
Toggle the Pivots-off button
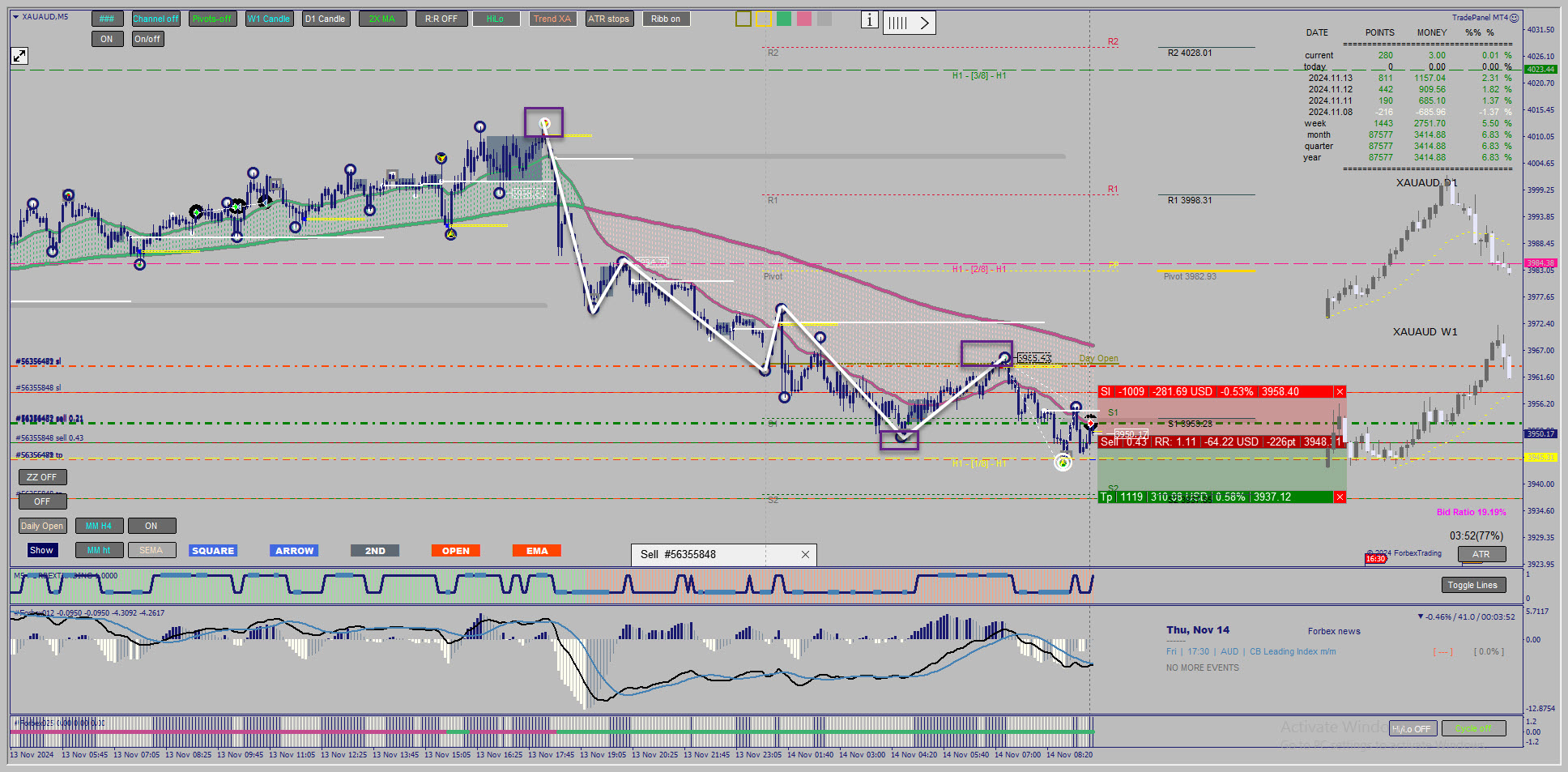pos(212,19)
